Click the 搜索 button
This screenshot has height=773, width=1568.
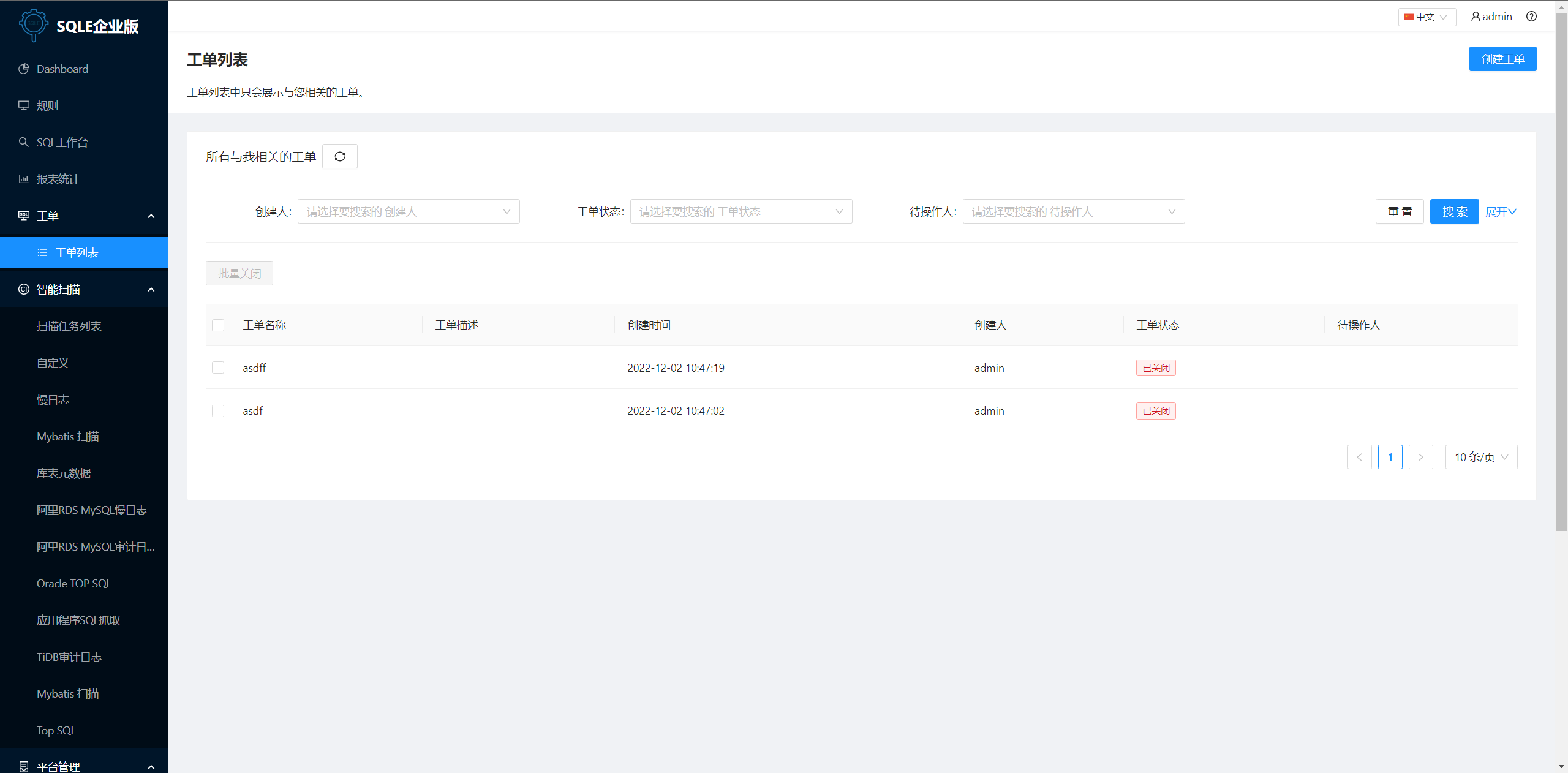[x=1454, y=211]
